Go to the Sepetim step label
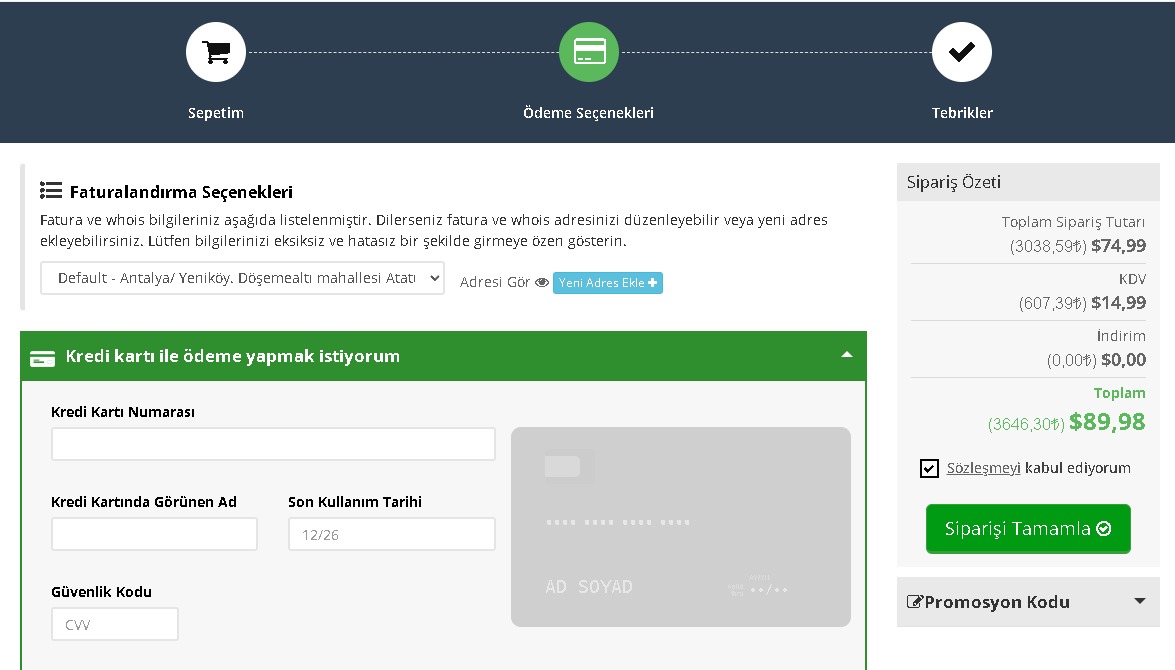The height and width of the screenshot is (670, 1175). [x=216, y=113]
